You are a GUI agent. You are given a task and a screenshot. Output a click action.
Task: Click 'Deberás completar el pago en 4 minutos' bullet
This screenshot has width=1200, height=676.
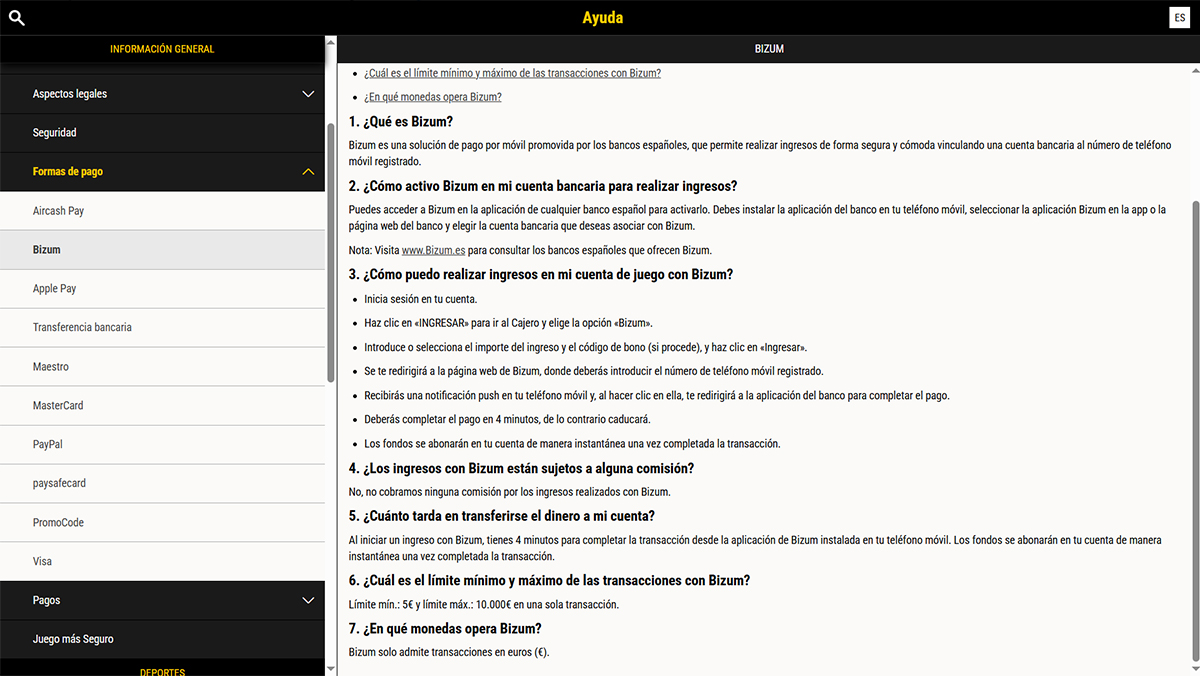tap(507, 419)
